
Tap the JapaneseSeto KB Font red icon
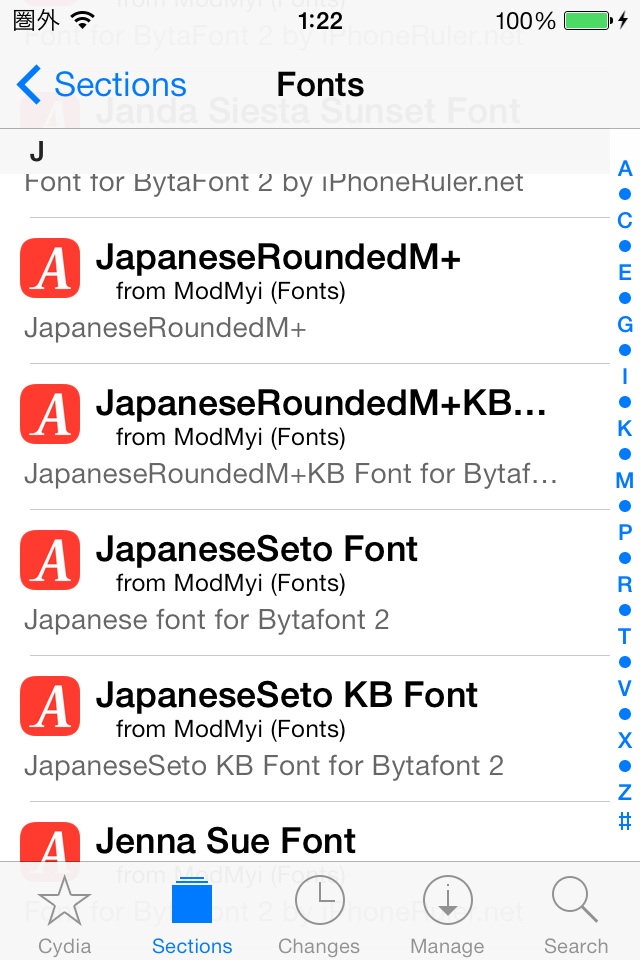click(x=50, y=706)
